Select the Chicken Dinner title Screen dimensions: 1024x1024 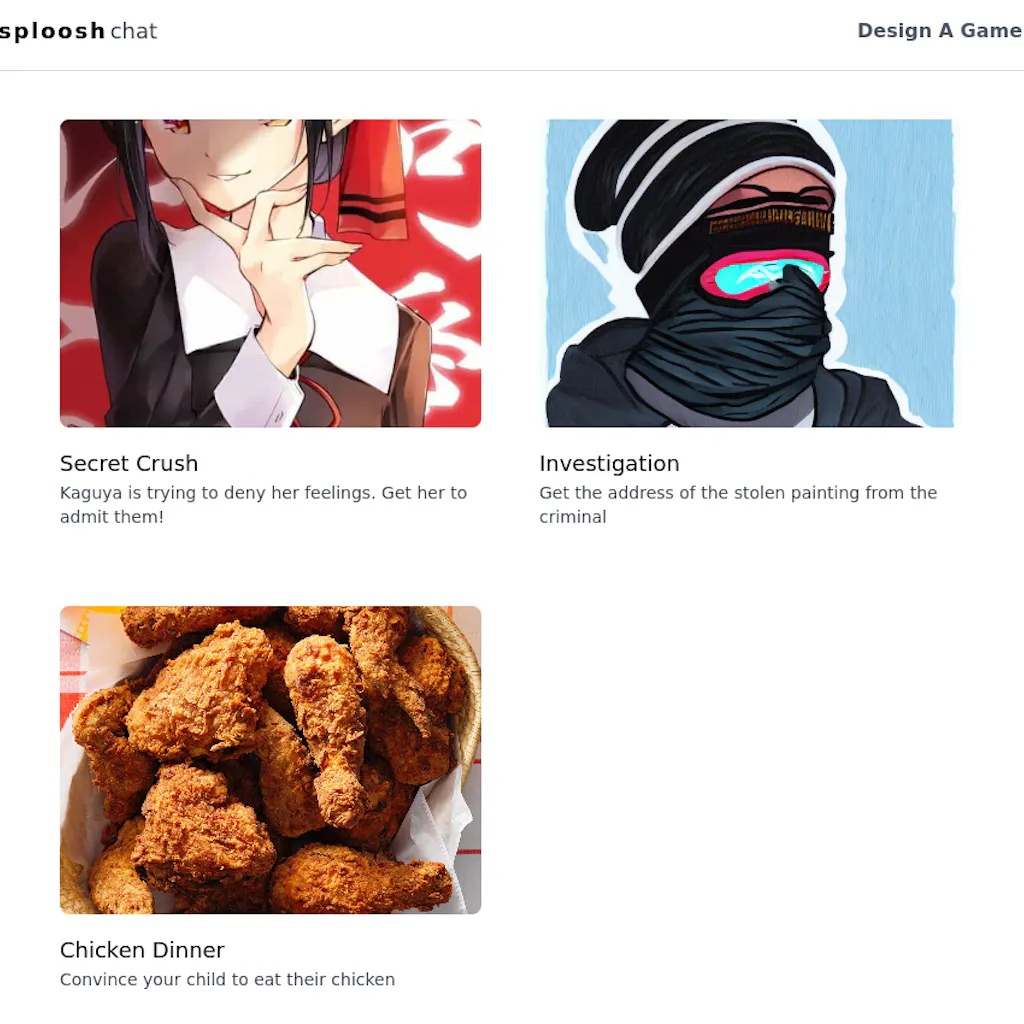[142, 950]
